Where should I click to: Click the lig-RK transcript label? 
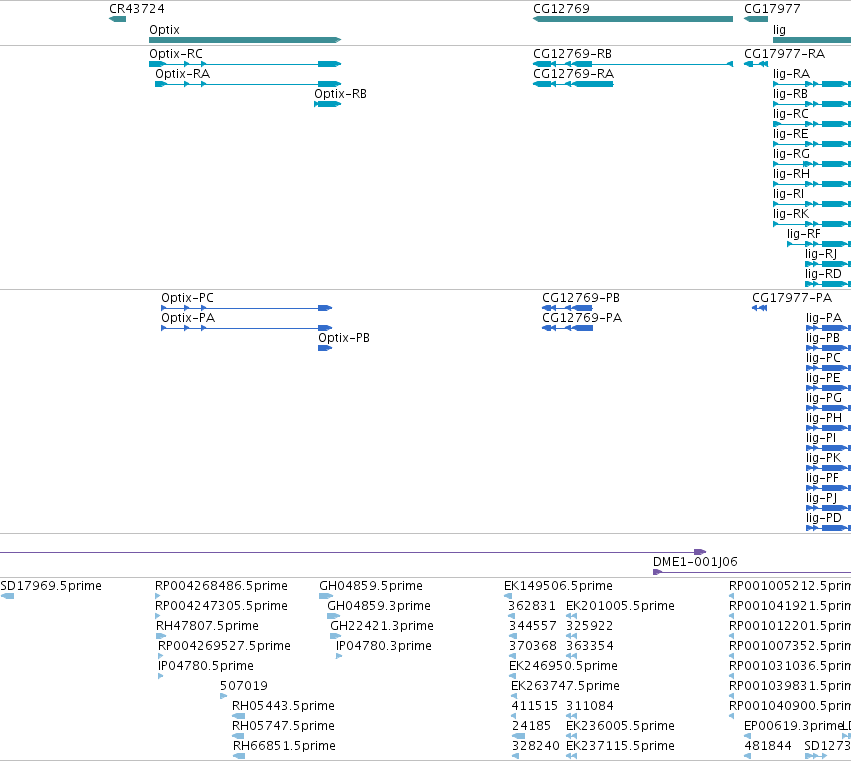[791, 214]
